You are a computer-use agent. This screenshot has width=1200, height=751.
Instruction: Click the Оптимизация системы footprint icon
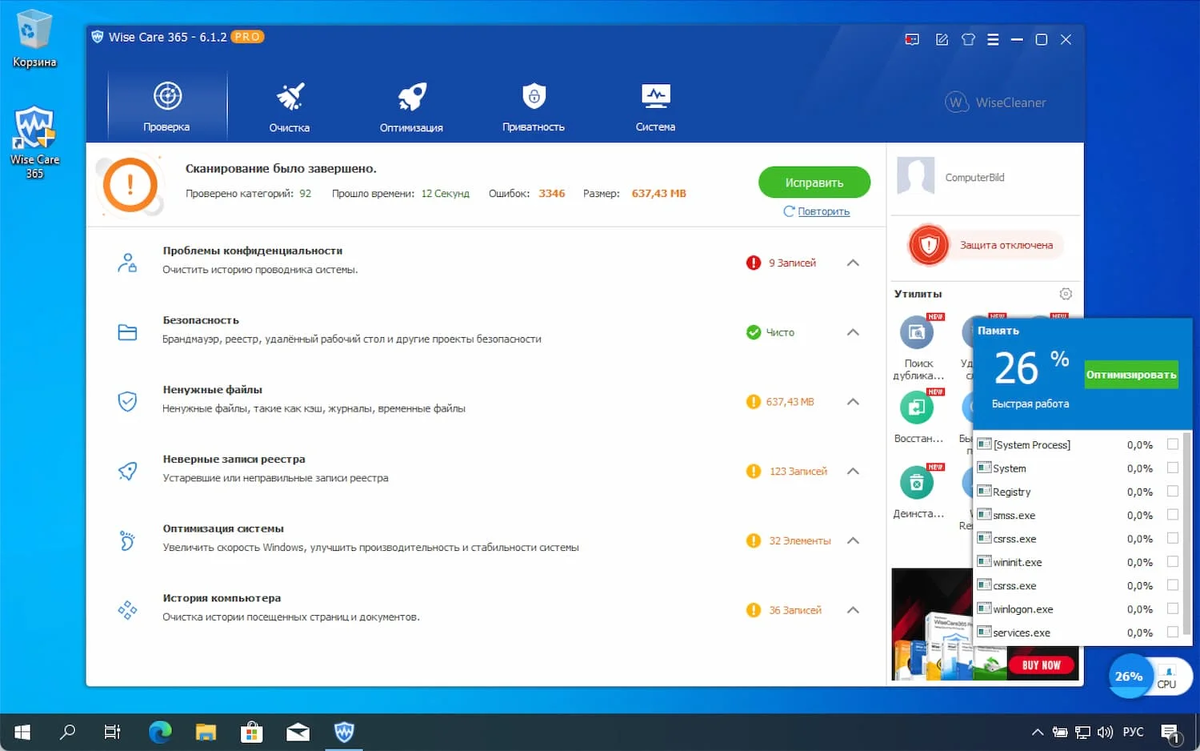[x=127, y=540]
